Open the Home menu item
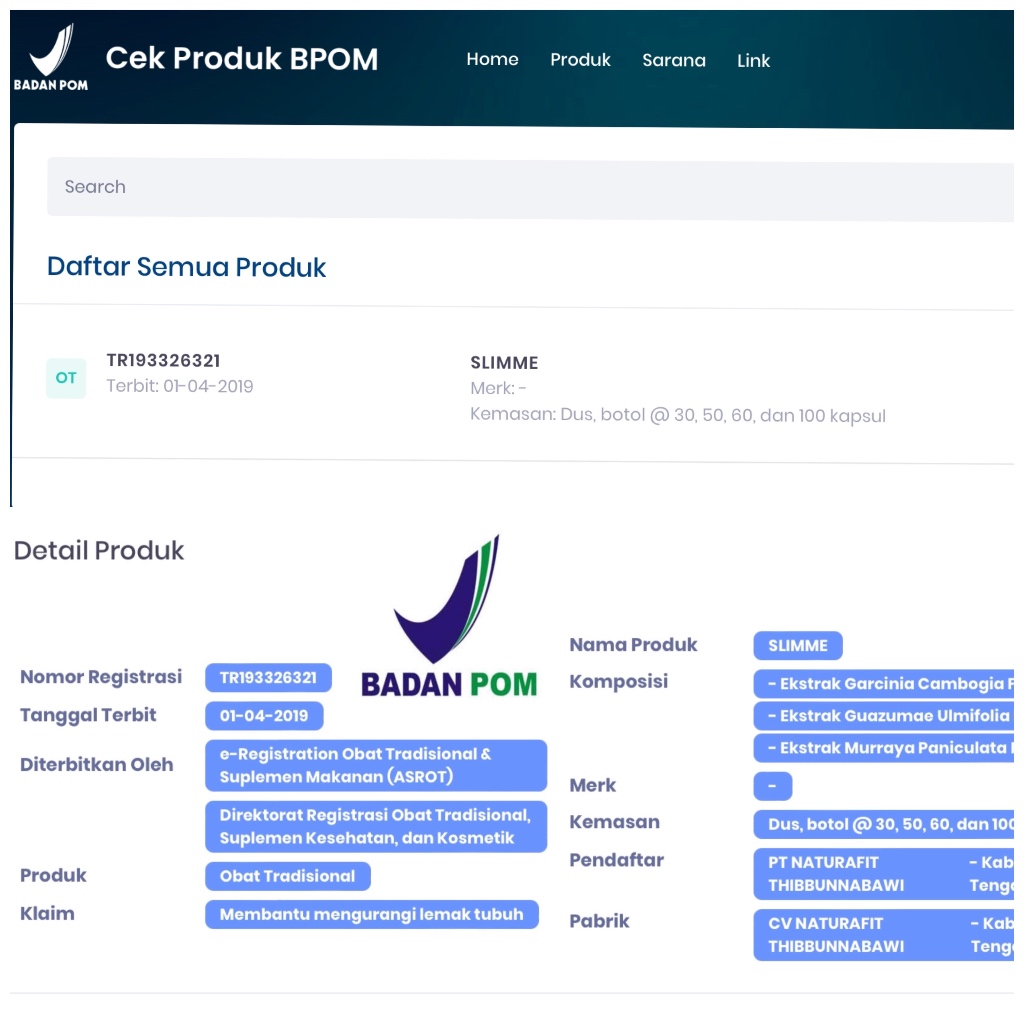Image resolution: width=1024 pixels, height=1024 pixels. pos(492,59)
